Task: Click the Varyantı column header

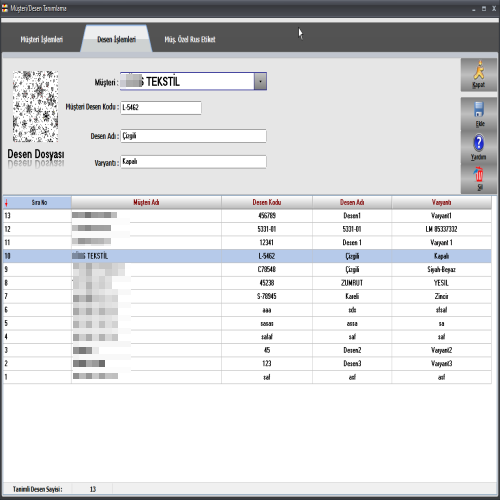Action: tap(441, 202)
